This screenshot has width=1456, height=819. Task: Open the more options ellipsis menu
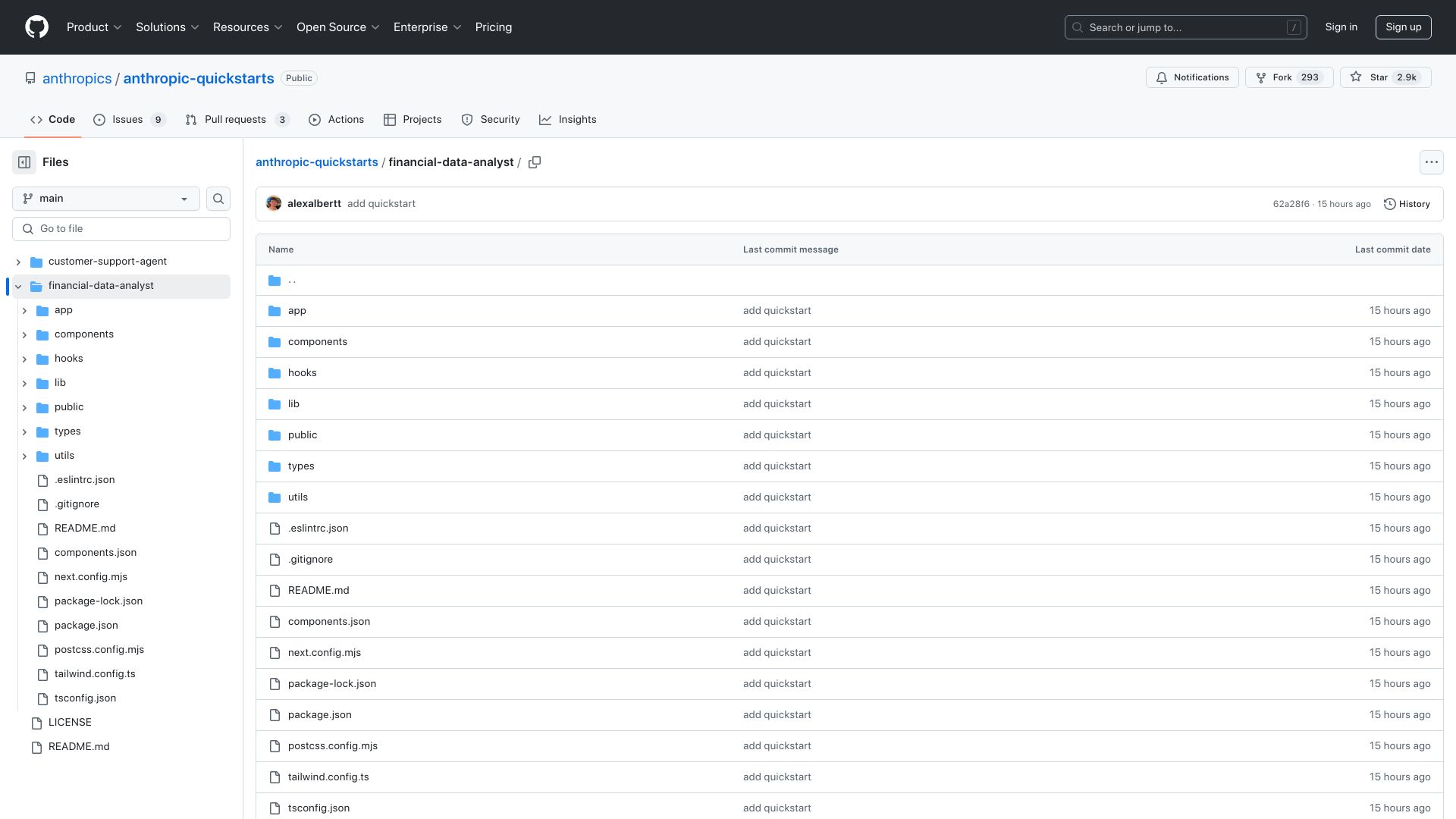point(1431,162)
